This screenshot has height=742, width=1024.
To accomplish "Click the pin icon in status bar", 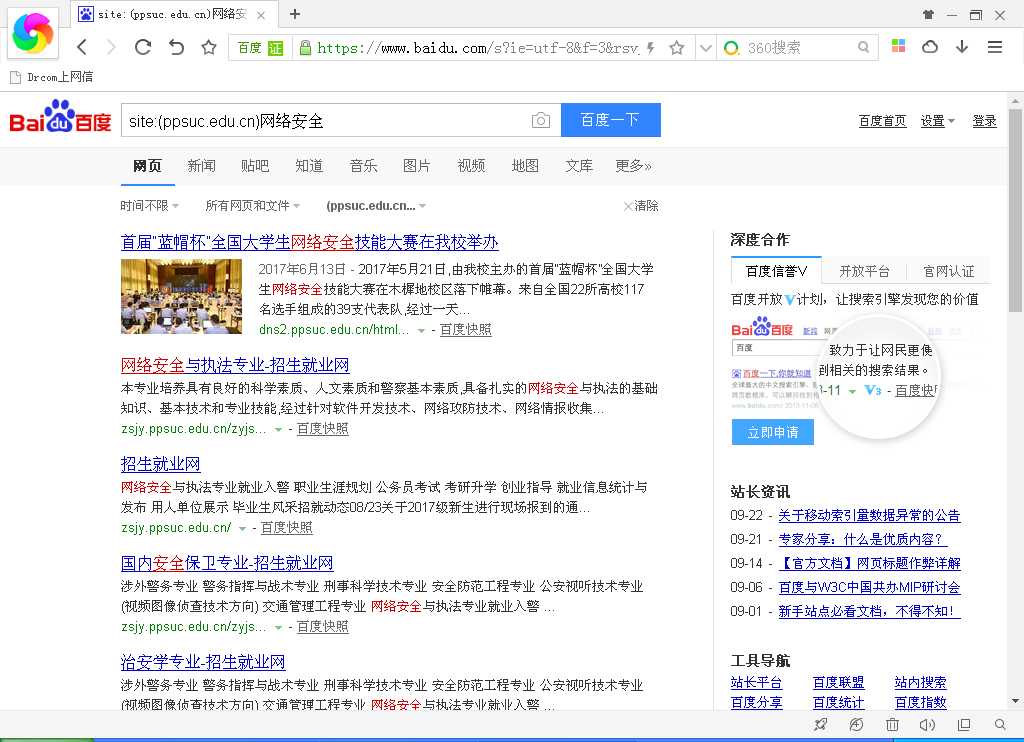I will [821, 724].
